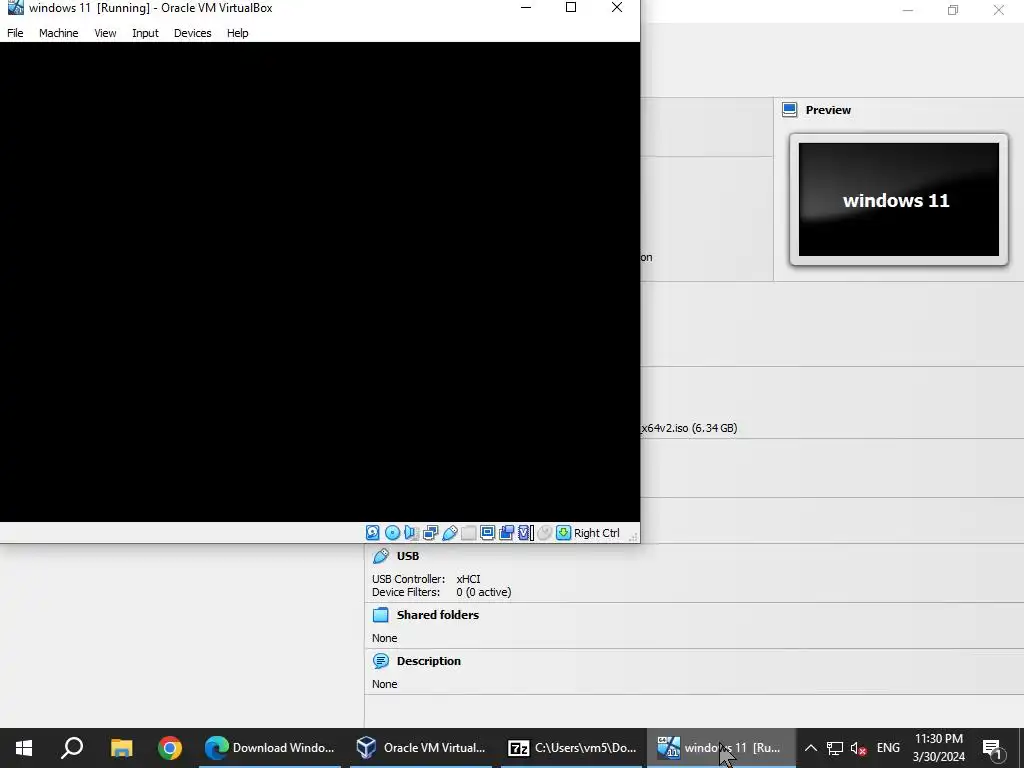Click the virtualization CPU status icon
Screen dimensions: 1024x768
(x=525, y=533)
